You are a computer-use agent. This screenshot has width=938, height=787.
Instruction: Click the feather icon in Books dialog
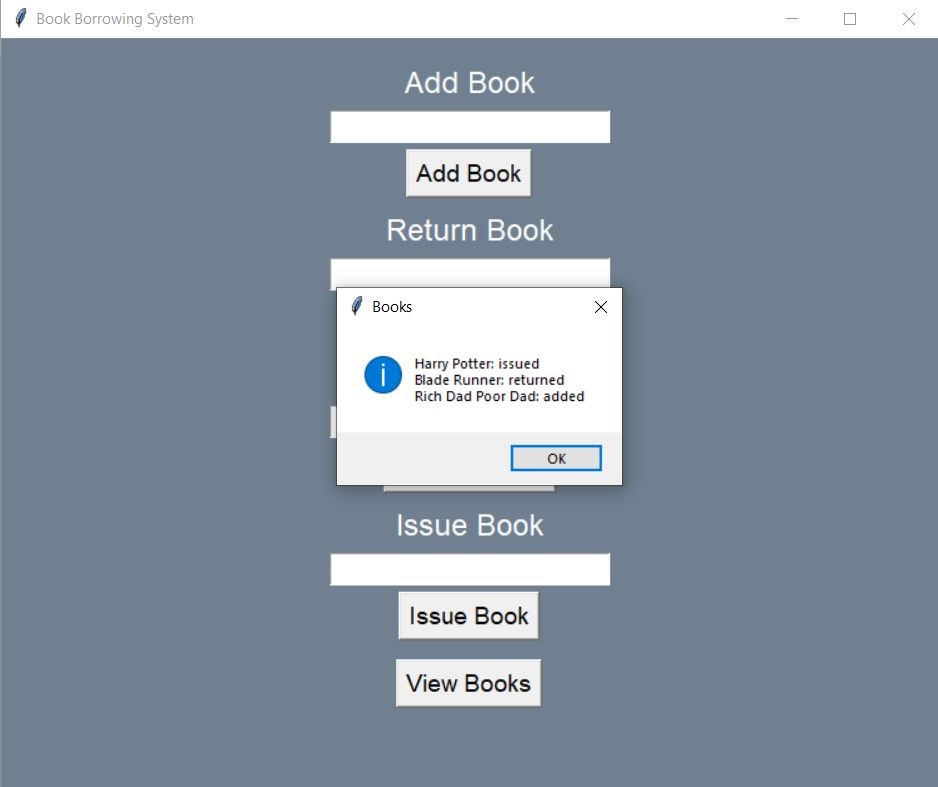coord(356,307)
